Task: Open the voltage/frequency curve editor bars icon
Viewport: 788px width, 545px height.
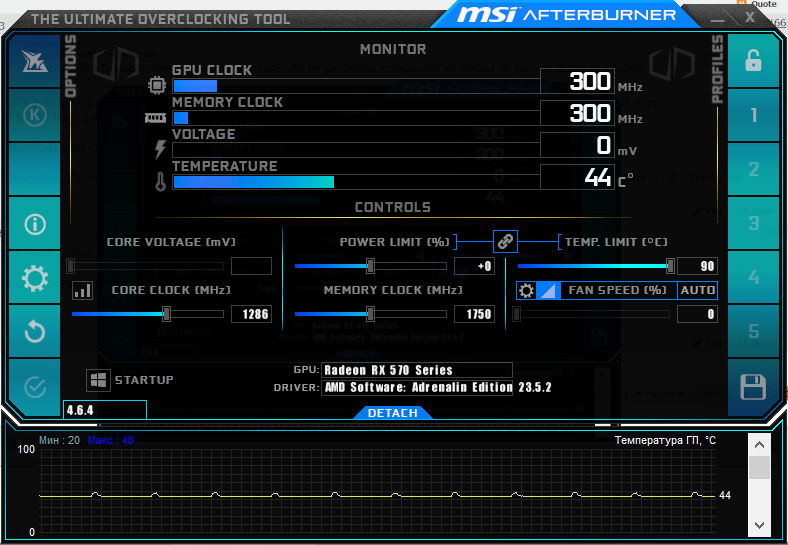Action: coord(82,290)
